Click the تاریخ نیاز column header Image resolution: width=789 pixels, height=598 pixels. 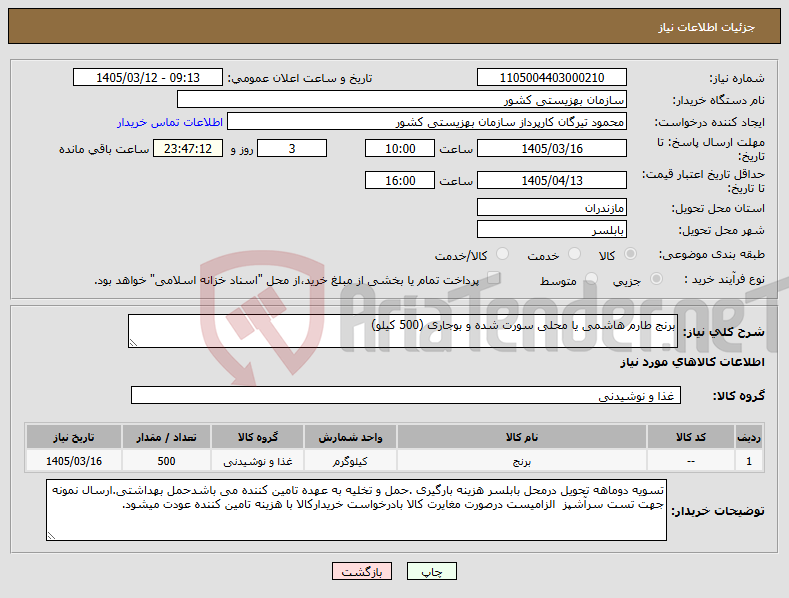pos(74,437)
